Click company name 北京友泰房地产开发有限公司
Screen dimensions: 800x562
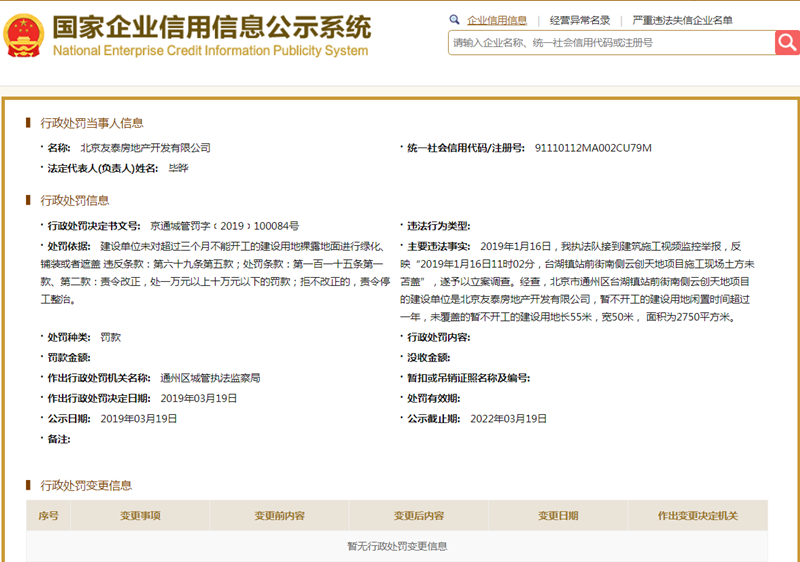click(146, 148)
